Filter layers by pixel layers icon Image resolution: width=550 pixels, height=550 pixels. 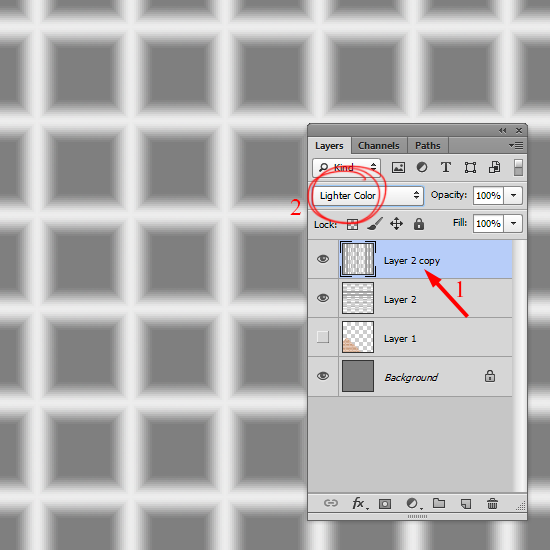398,167
